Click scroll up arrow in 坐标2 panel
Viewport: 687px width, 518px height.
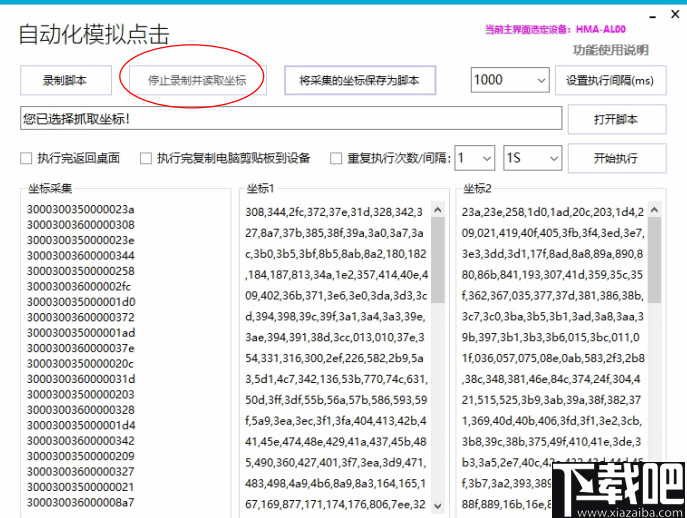[x=654, y=210]
